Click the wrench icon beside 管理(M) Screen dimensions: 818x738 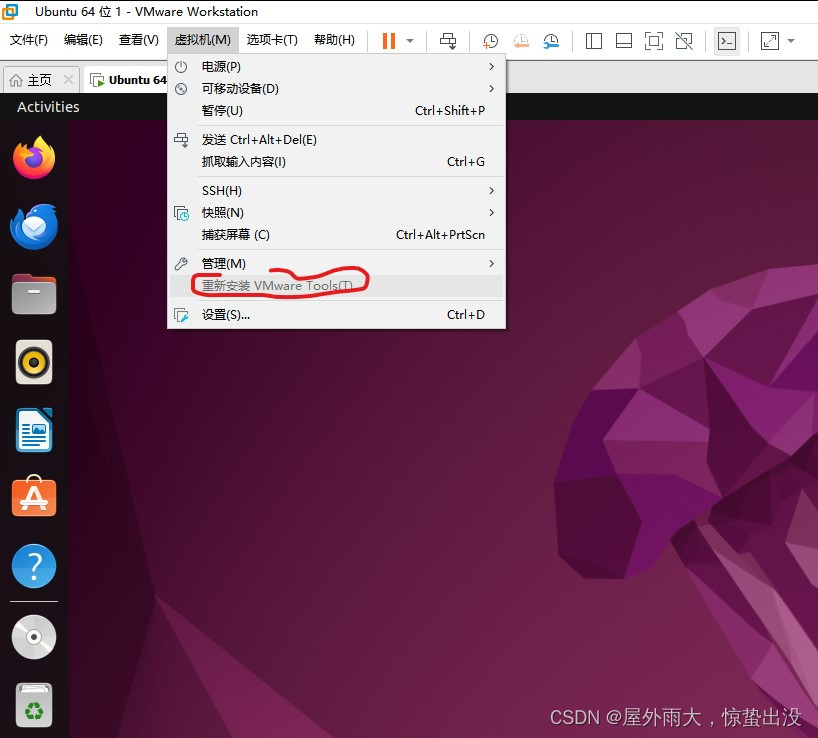click(181, 264)
